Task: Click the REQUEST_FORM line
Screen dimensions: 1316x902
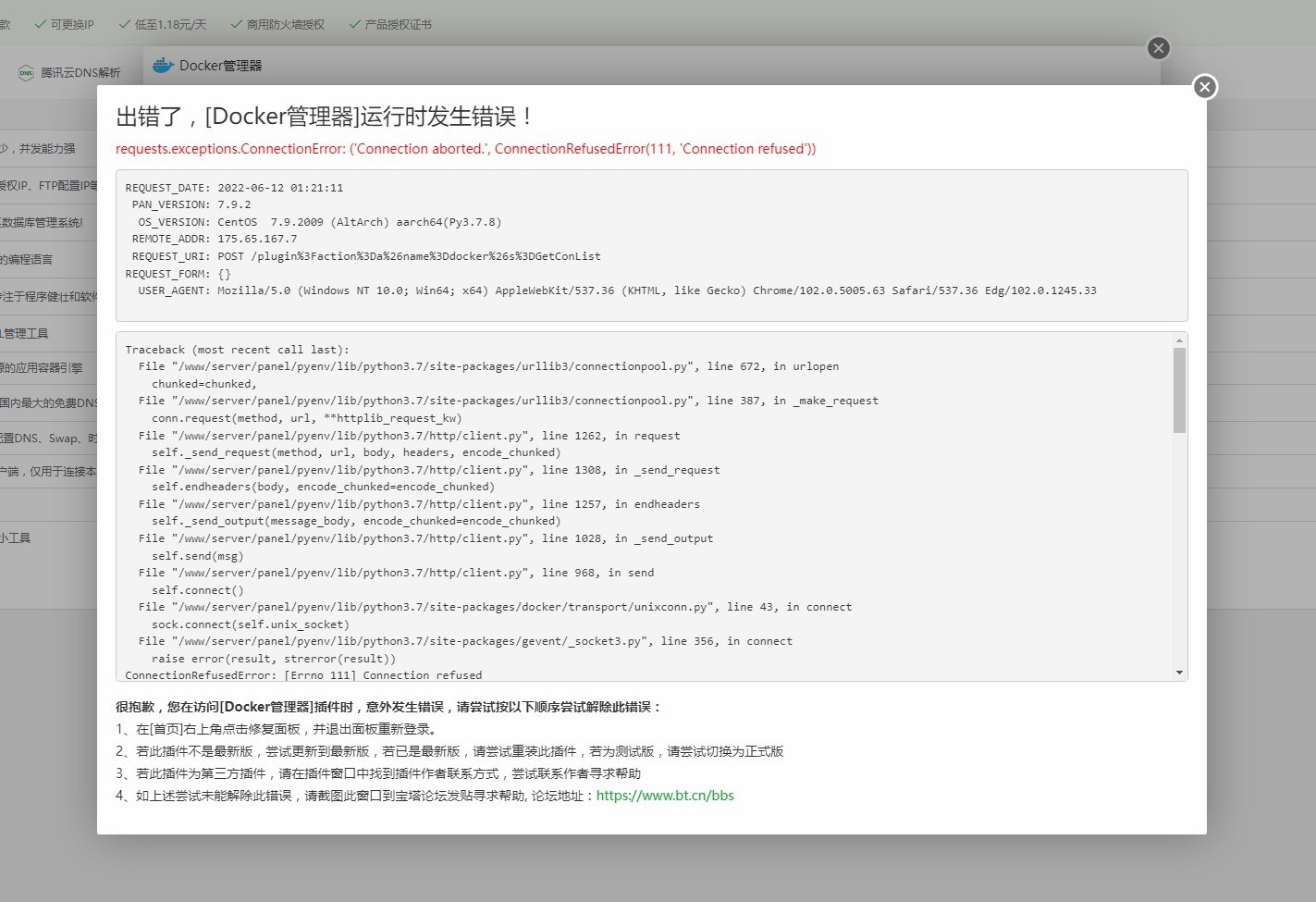Action: [178, 274]
